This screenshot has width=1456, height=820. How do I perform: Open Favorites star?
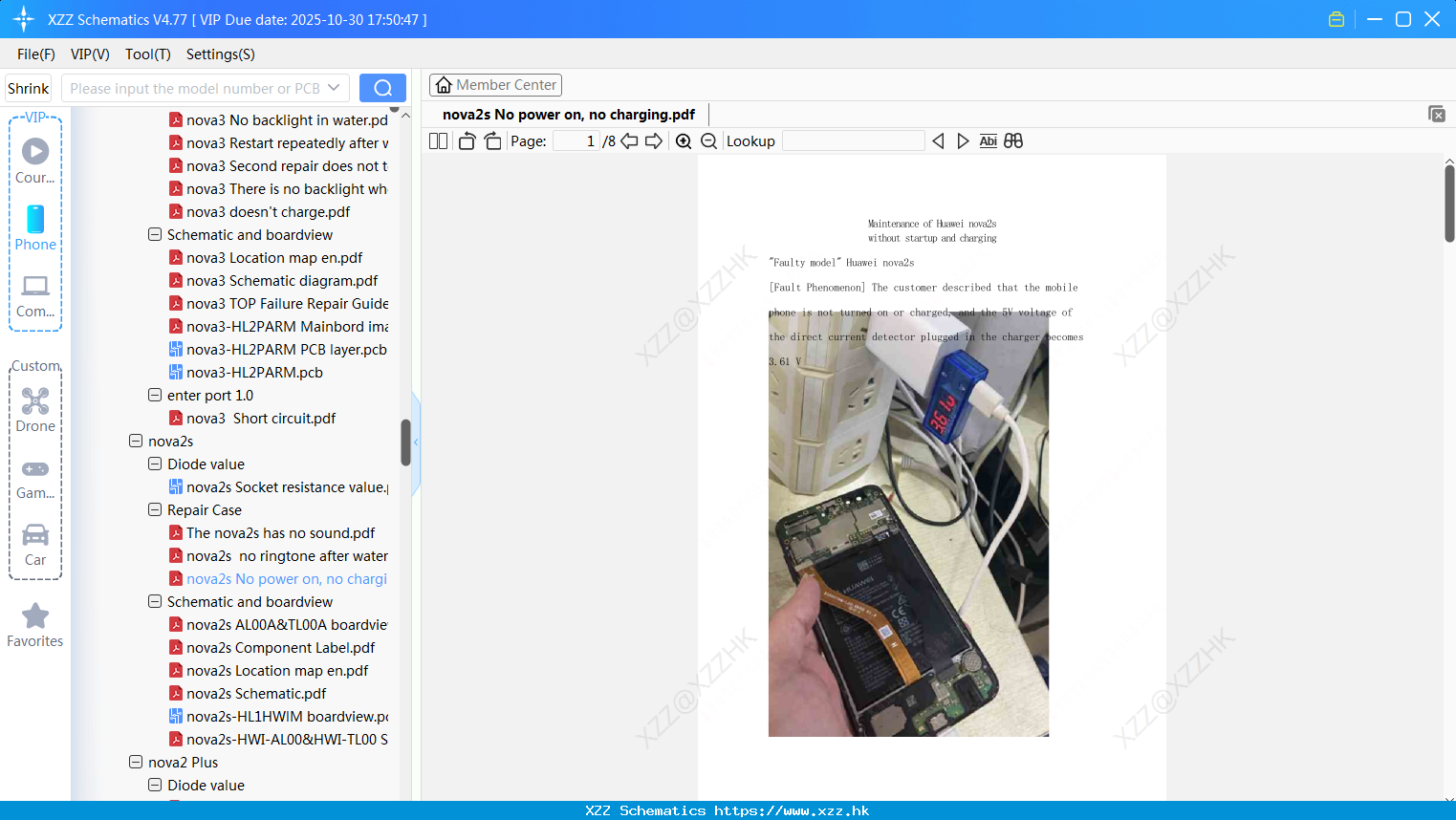coord(35,625)
